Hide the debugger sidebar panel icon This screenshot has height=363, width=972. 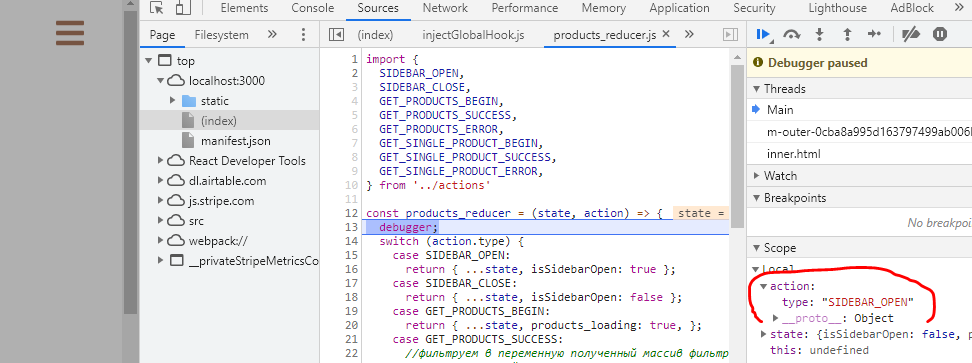pos(731,35)
